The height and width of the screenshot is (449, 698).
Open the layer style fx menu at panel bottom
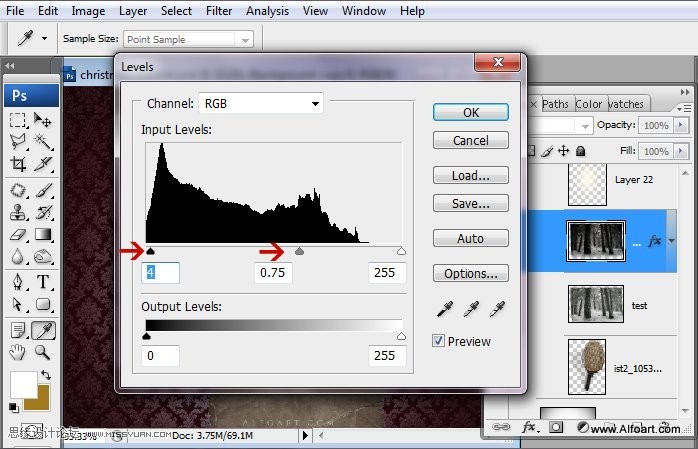(x=530, y=428)
